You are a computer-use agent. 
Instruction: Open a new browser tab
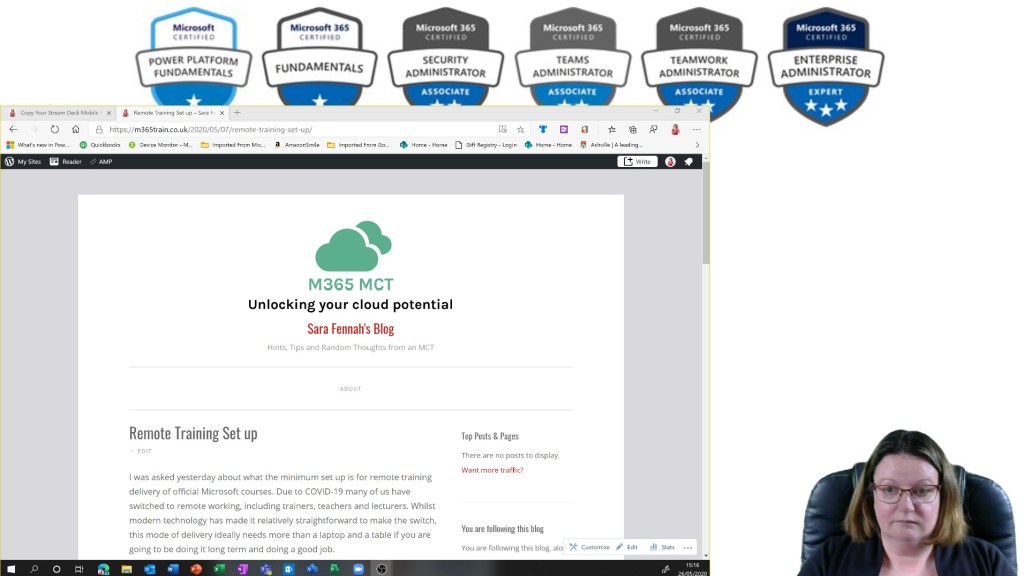(237, 113)
